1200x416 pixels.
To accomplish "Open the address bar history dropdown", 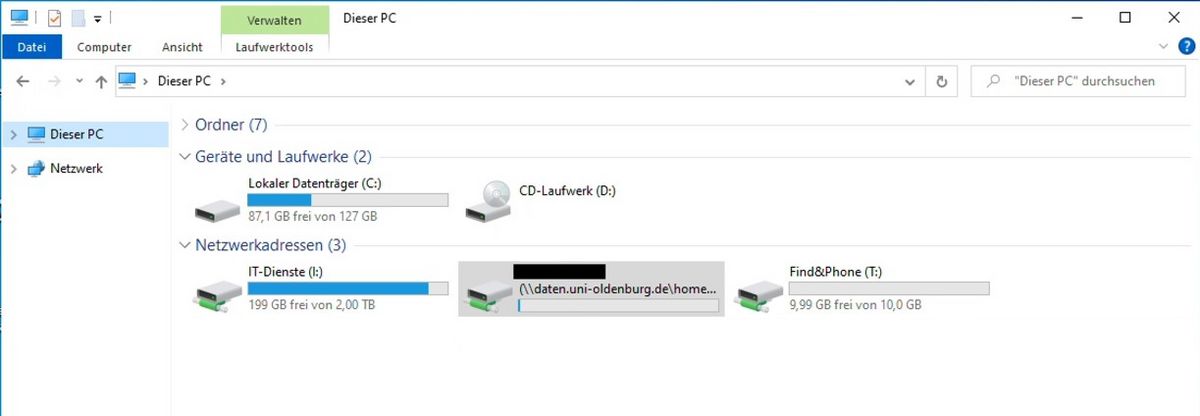I will point(910,82).
